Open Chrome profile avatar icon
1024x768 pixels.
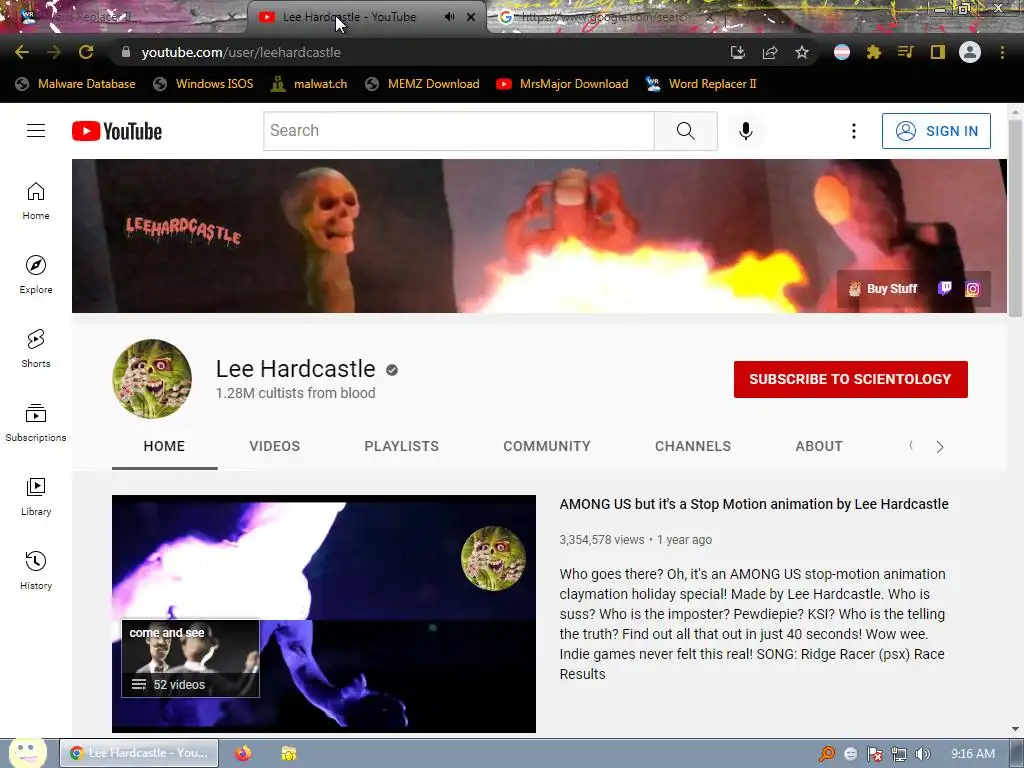click(x=970, y=52)
